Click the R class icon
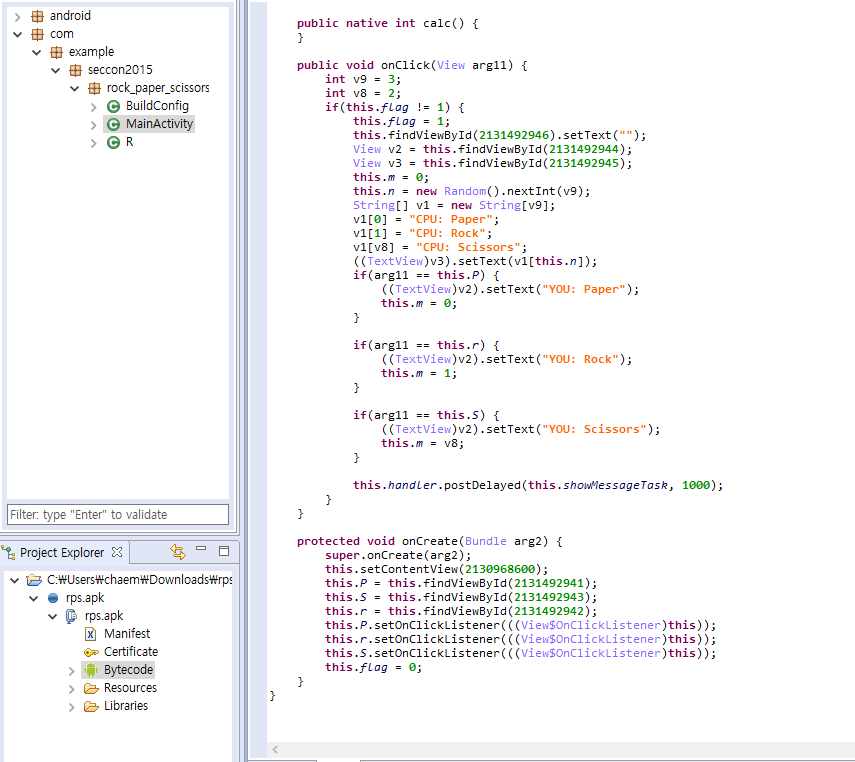The image size is (855, 762). coord(113,142)
